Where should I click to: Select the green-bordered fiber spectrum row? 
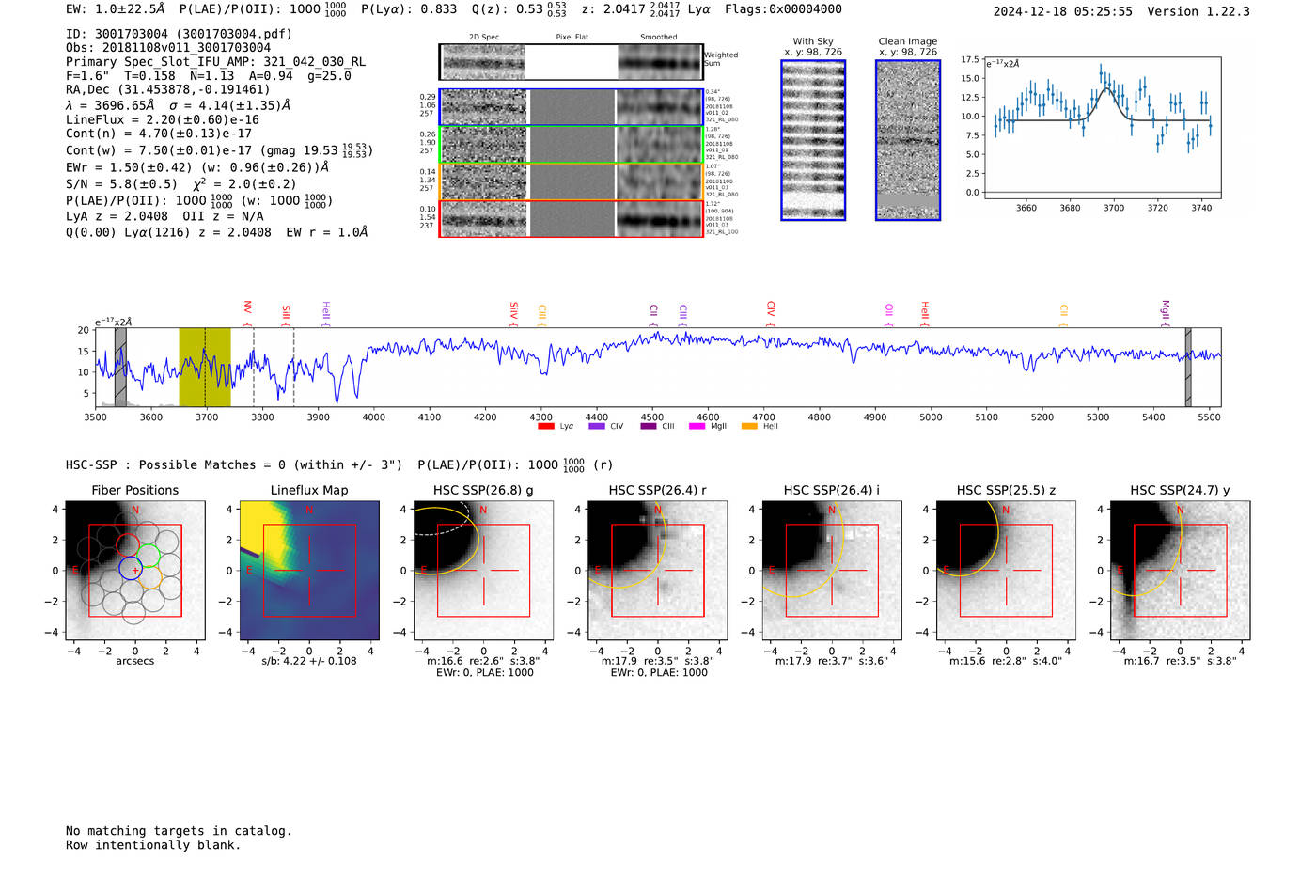point(572,145)
